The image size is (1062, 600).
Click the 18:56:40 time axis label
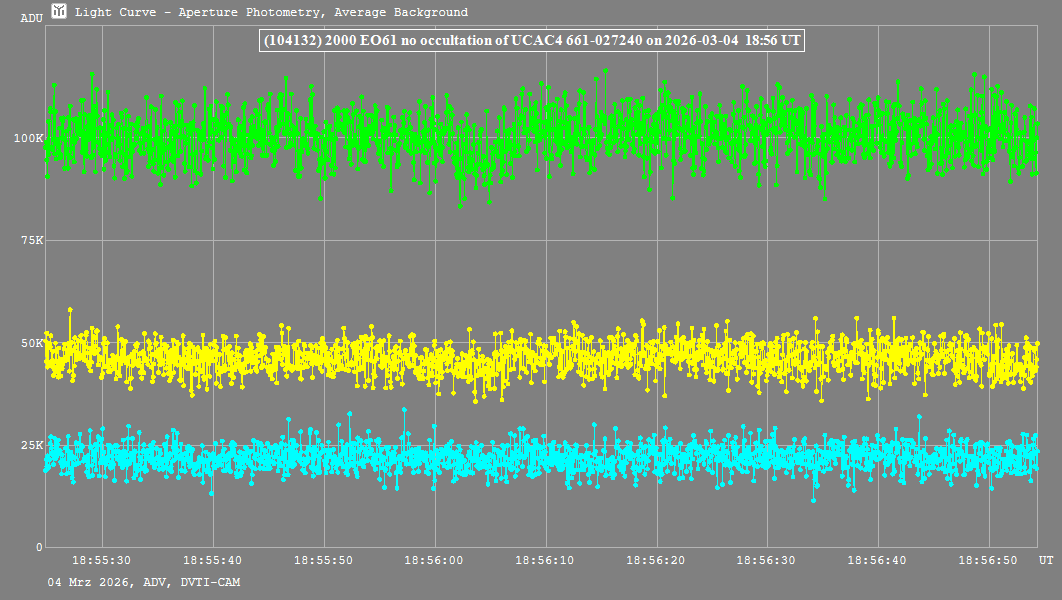pyautogui.click(x=878, y=561)
